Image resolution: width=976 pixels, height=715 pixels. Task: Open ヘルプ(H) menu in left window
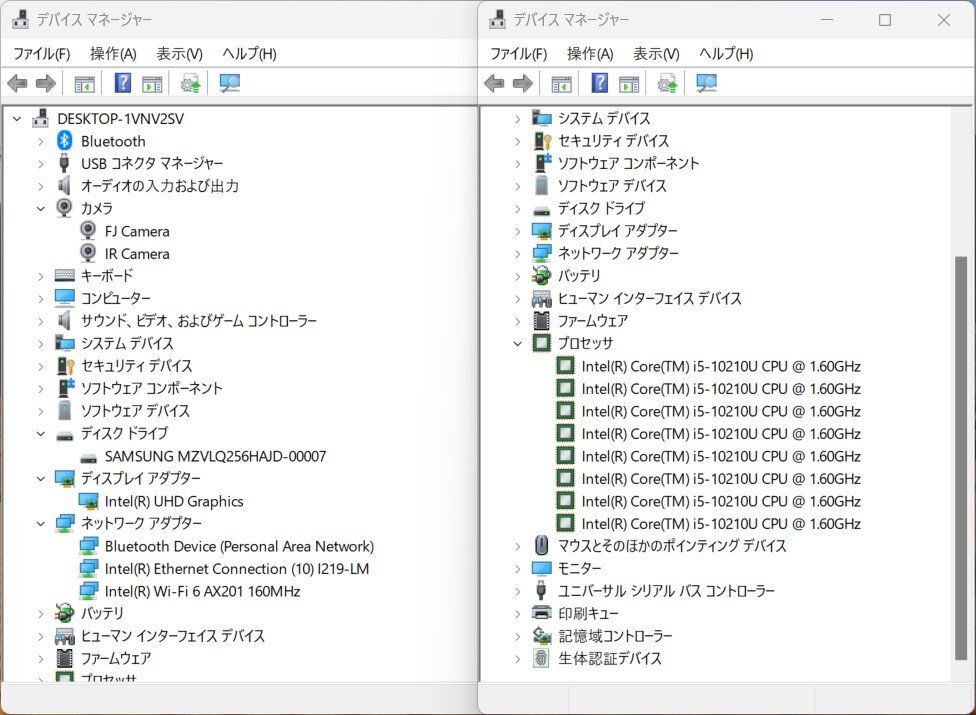[x=250, y=54]
